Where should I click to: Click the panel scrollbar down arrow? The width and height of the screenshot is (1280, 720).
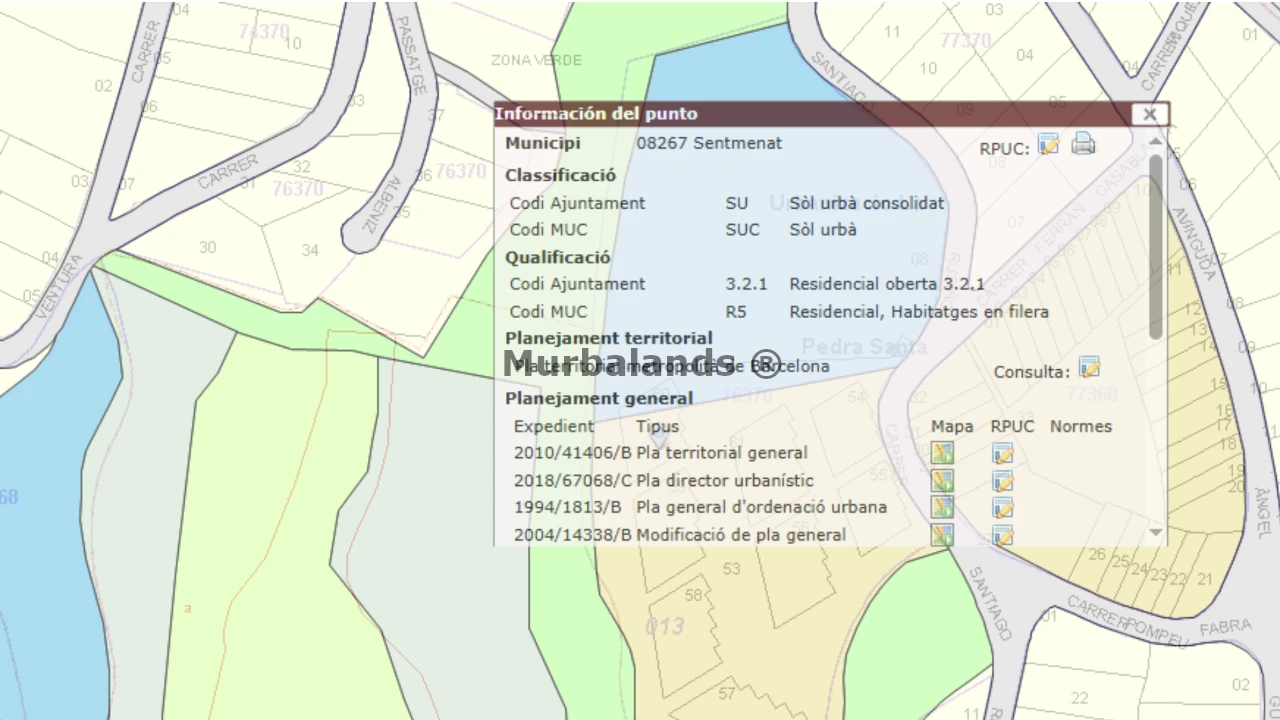click(x=1156, y=533)
